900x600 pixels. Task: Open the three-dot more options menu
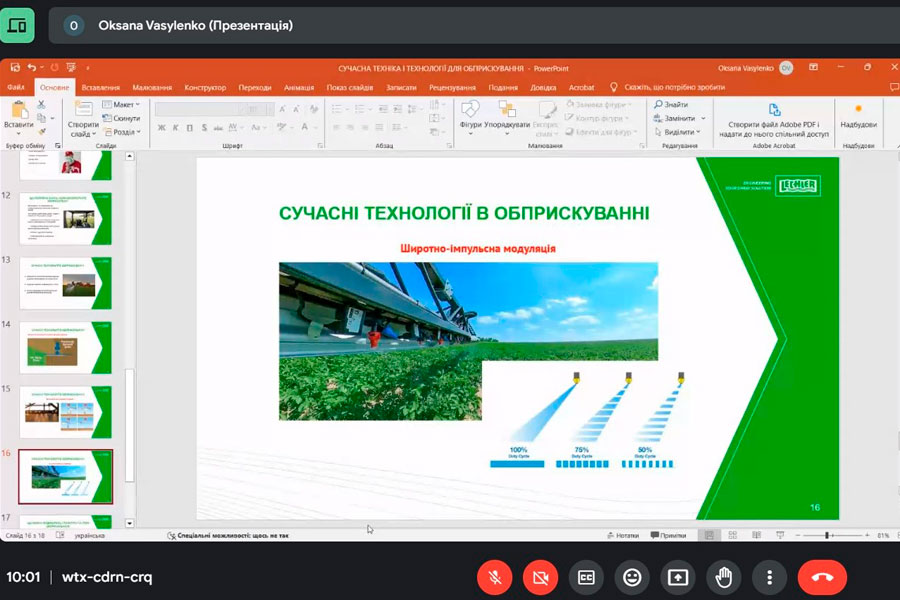pos(769,577)
